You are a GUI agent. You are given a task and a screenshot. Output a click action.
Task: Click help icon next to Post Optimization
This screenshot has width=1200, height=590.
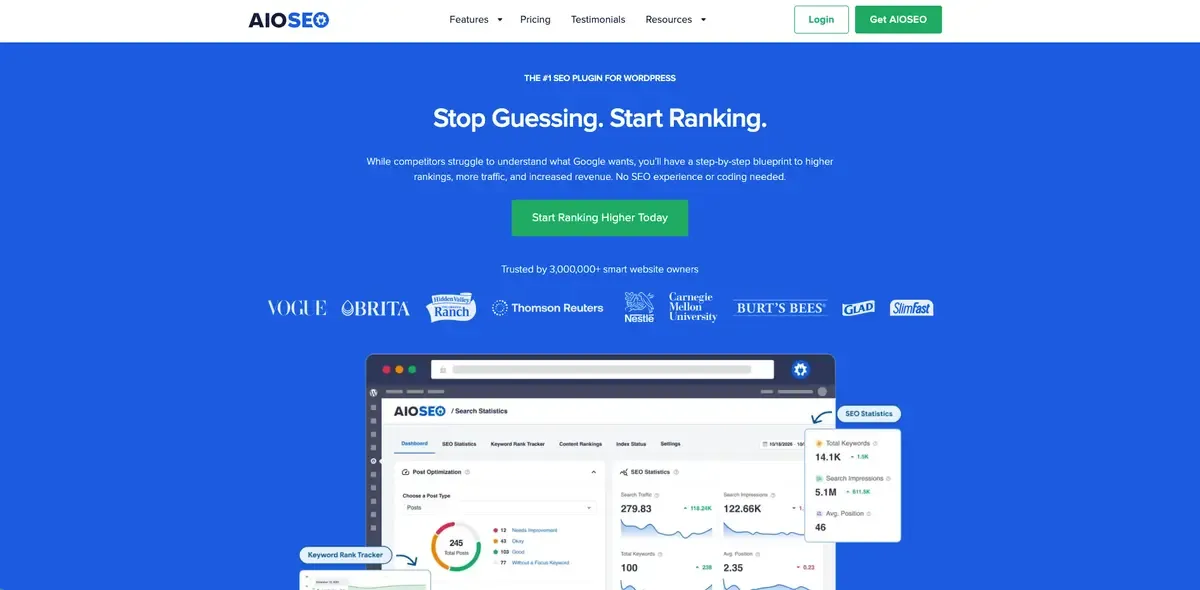(468, 472)
